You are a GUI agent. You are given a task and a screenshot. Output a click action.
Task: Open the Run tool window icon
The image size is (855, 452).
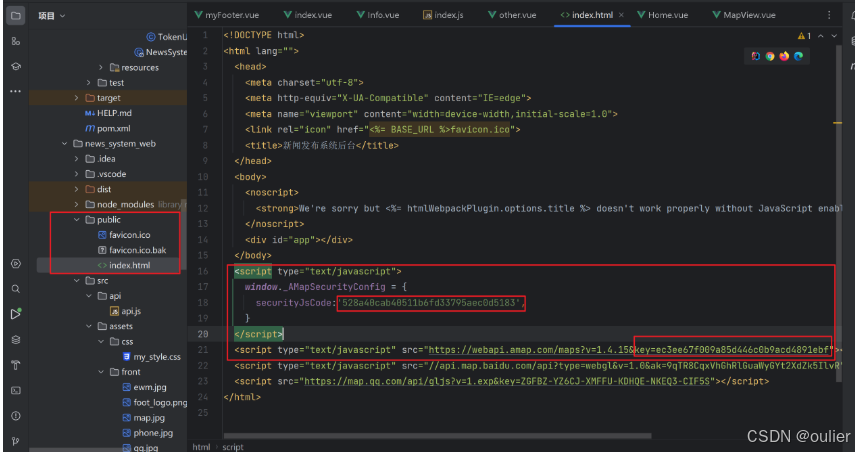pyautogui.click(x=15, y=314)
